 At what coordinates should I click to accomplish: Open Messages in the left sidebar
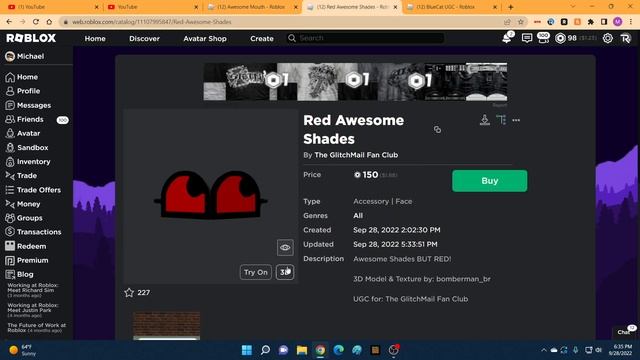pos(34,105)
